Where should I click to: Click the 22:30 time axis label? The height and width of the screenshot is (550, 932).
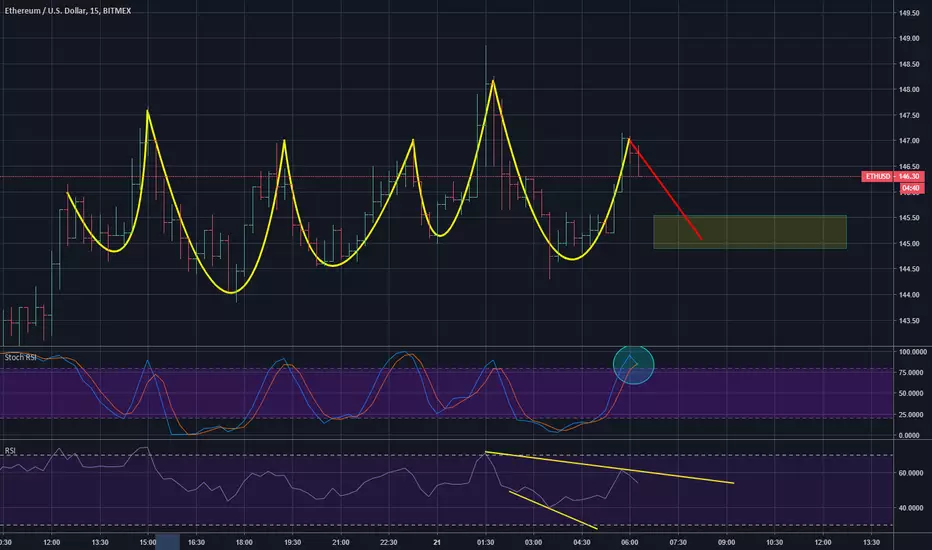[389, 542]
